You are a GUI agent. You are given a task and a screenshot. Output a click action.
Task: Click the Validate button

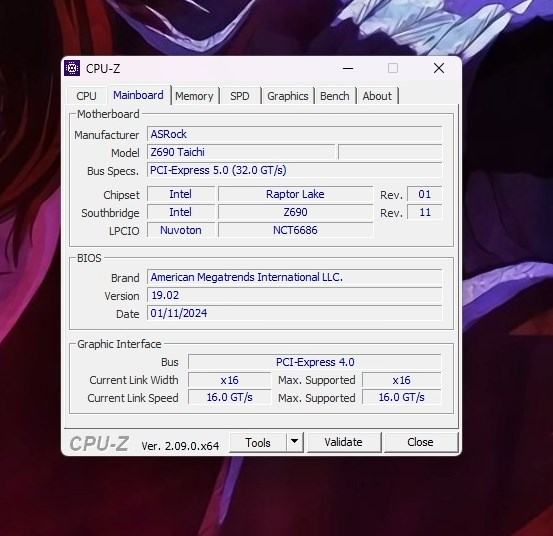point(344,442)
